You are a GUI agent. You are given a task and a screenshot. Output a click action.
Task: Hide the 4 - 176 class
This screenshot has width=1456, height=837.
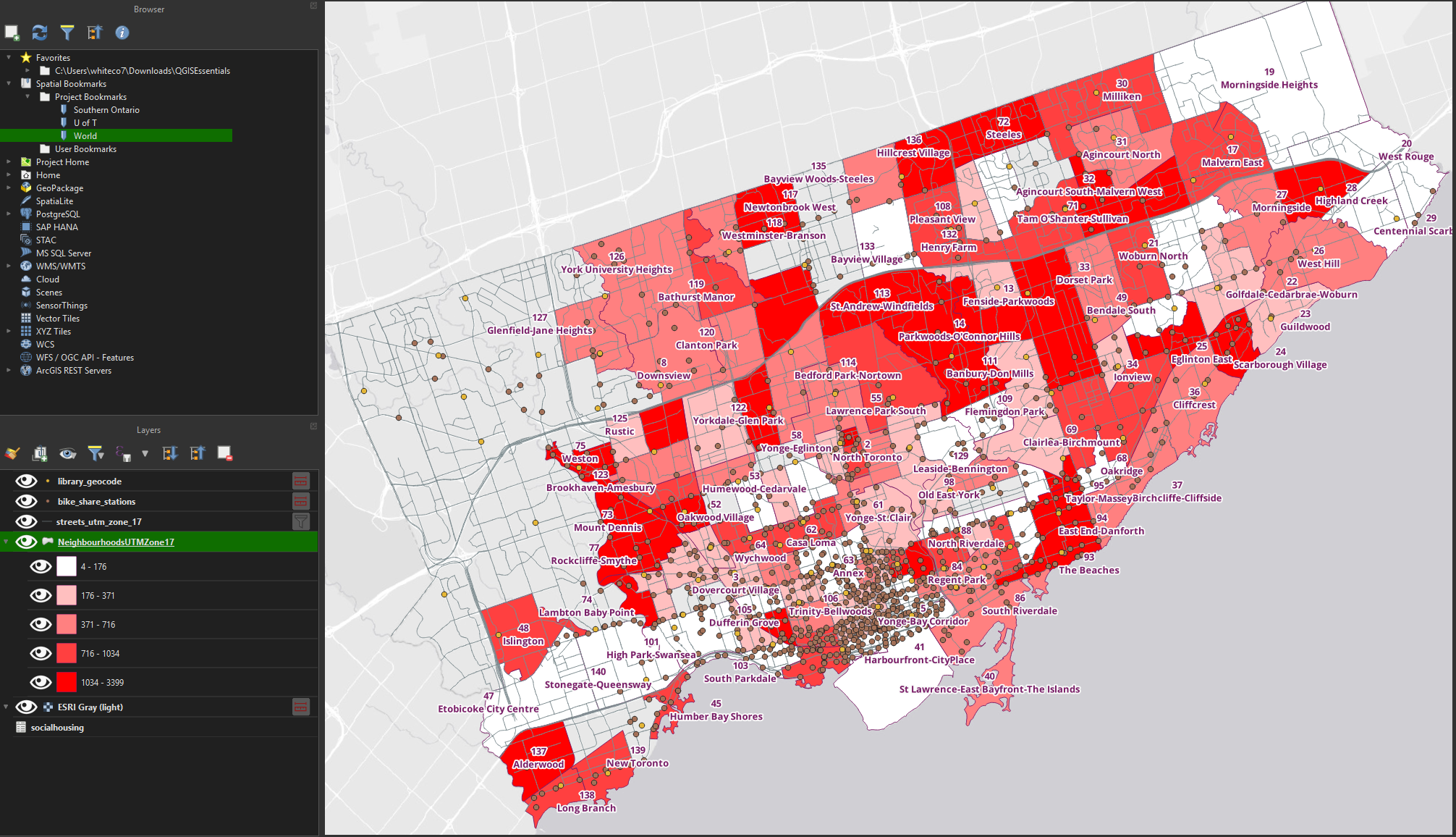pyautogui.click(x=41, y=566)
